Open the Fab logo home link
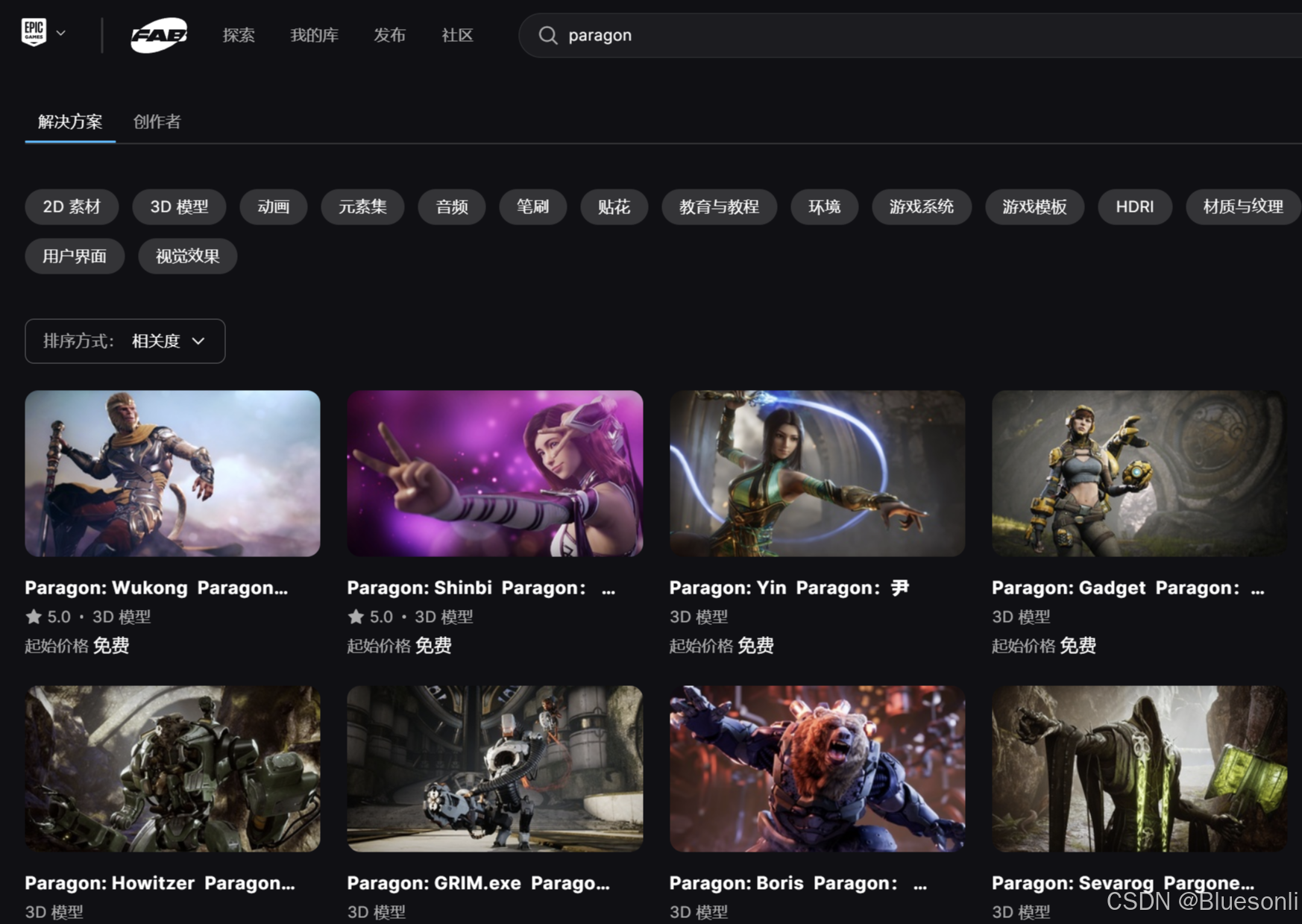The width and height of the screenshot is (1302, 924). point(159,35)
